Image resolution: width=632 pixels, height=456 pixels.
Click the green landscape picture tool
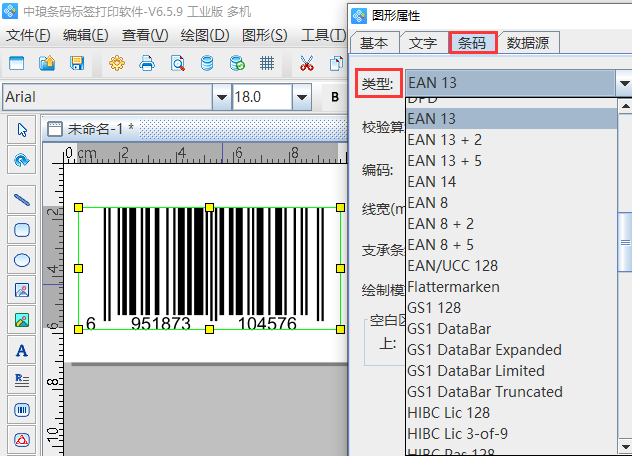point(22,320)
